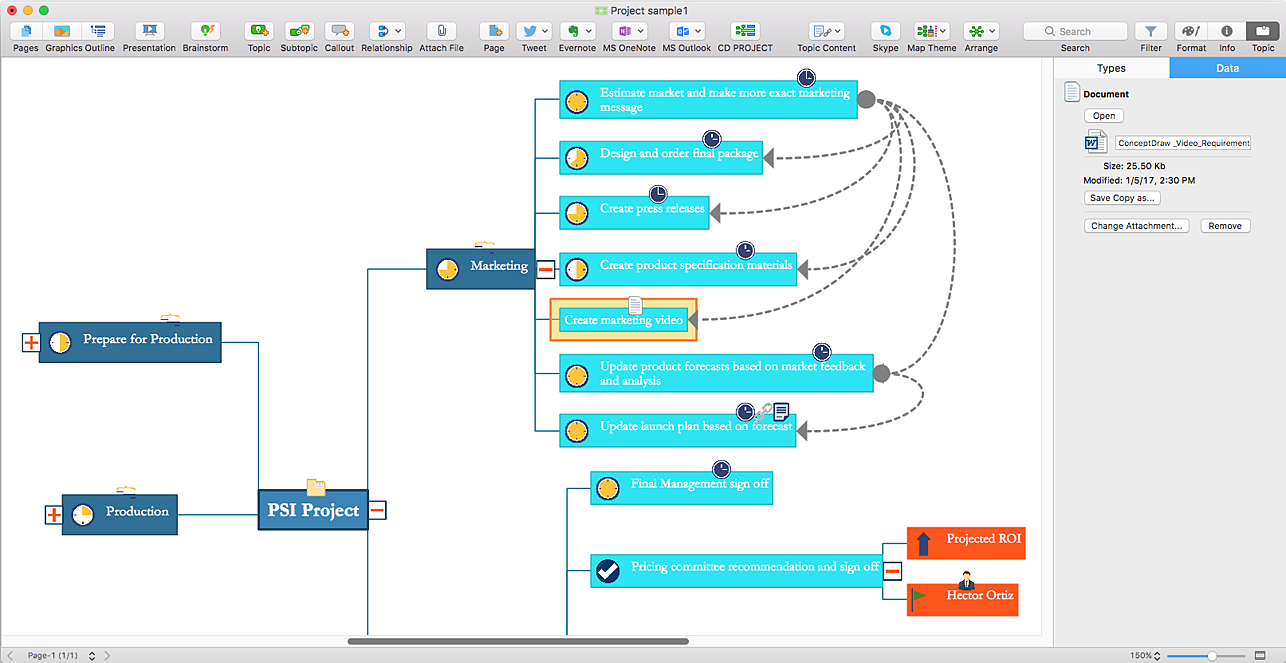Open the Arrange dropdown menu
Image resolution: width=1286 pixels, height=663 pixels.
(981, 31)
